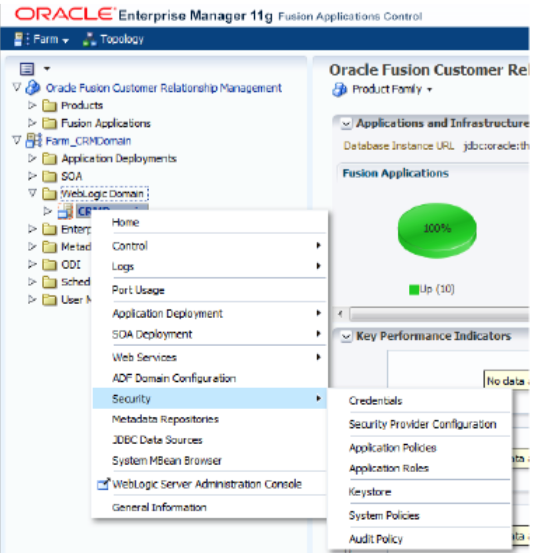Choose Security Provider Configuration
This screenshot has width=538, height=558.
[x=420, y=425]
